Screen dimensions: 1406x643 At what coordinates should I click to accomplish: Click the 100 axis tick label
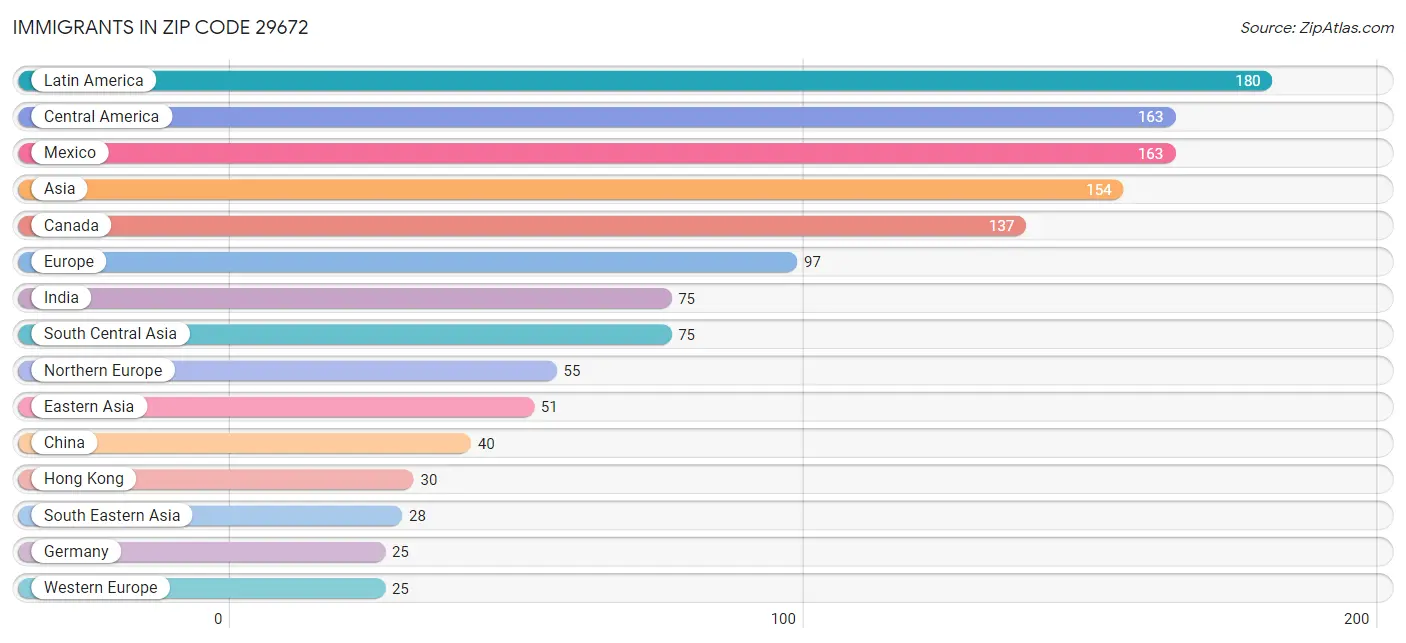click(784, 619)
